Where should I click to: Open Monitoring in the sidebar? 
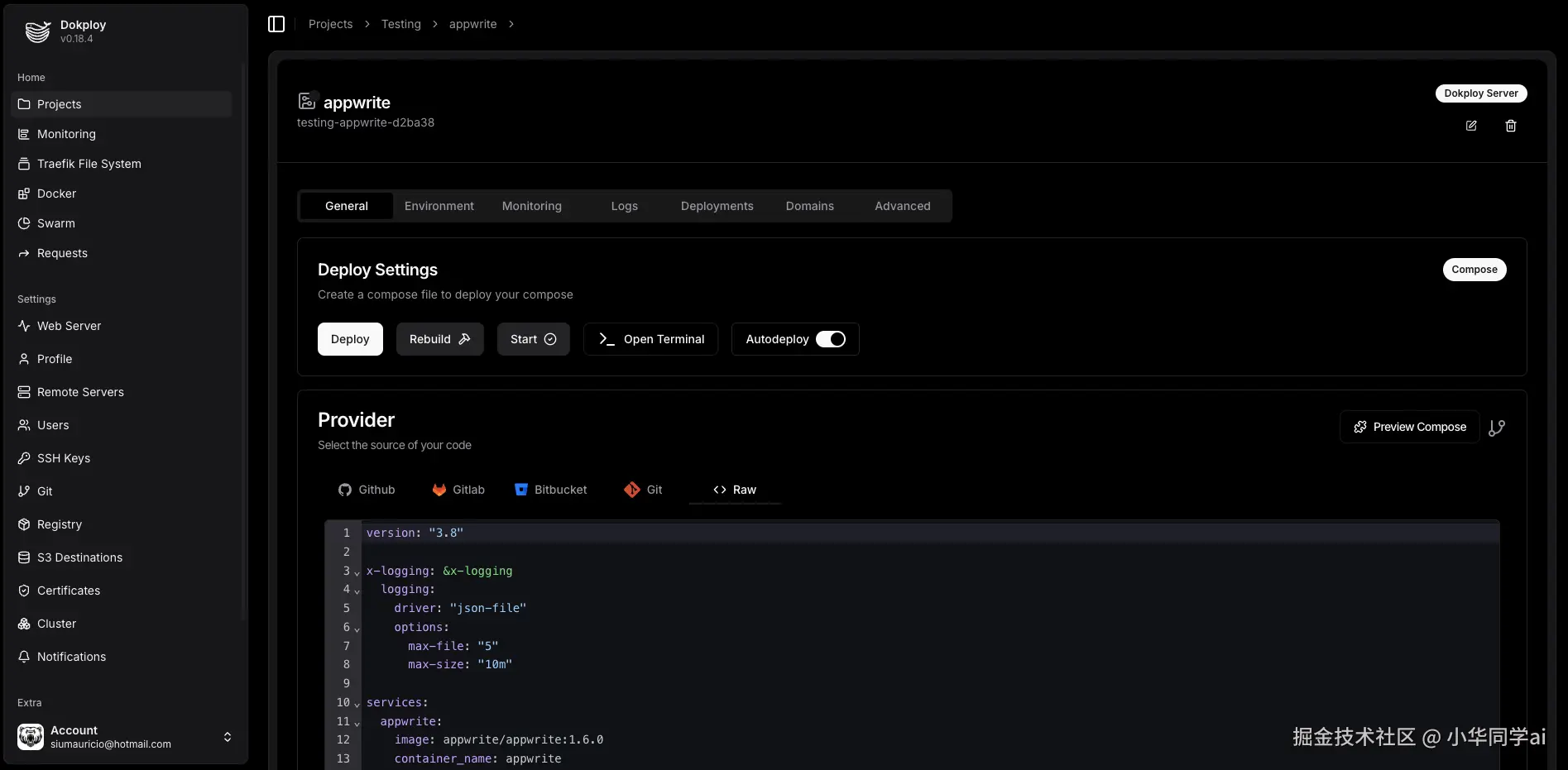(122, 134)
